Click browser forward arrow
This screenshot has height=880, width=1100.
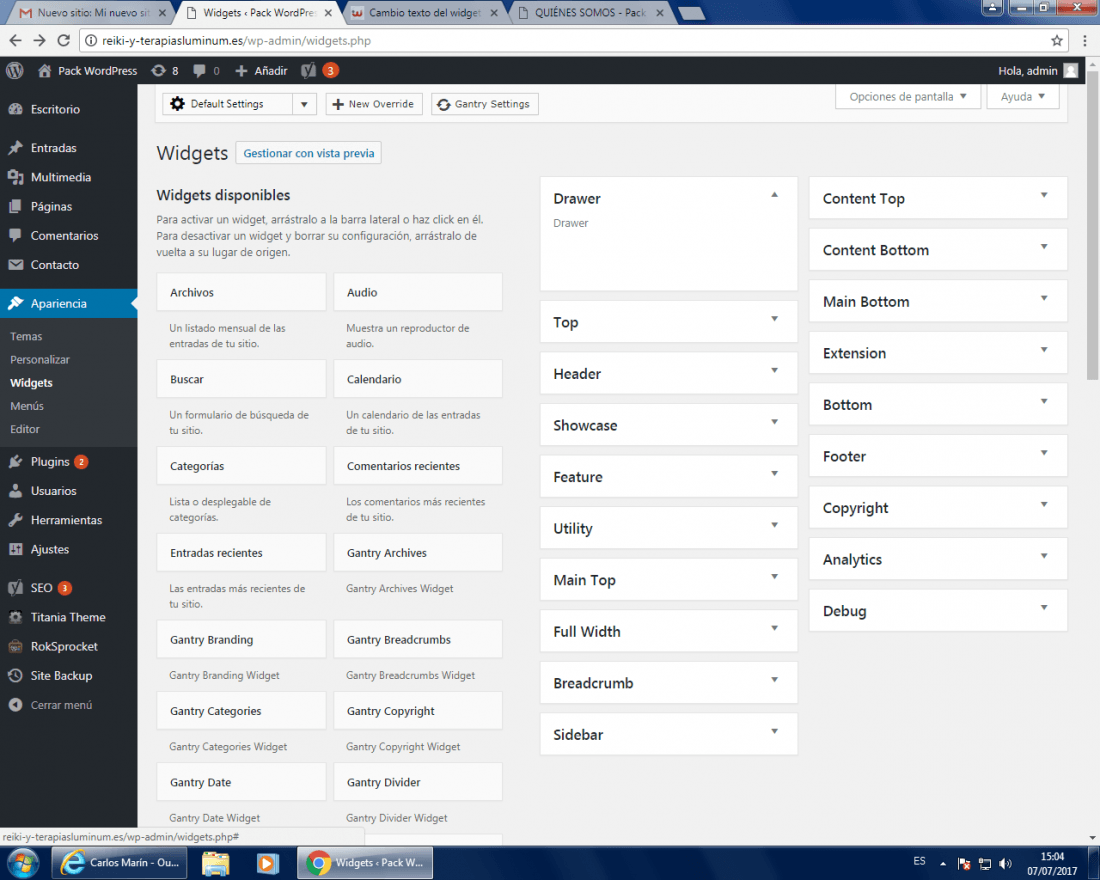[39, 41]
